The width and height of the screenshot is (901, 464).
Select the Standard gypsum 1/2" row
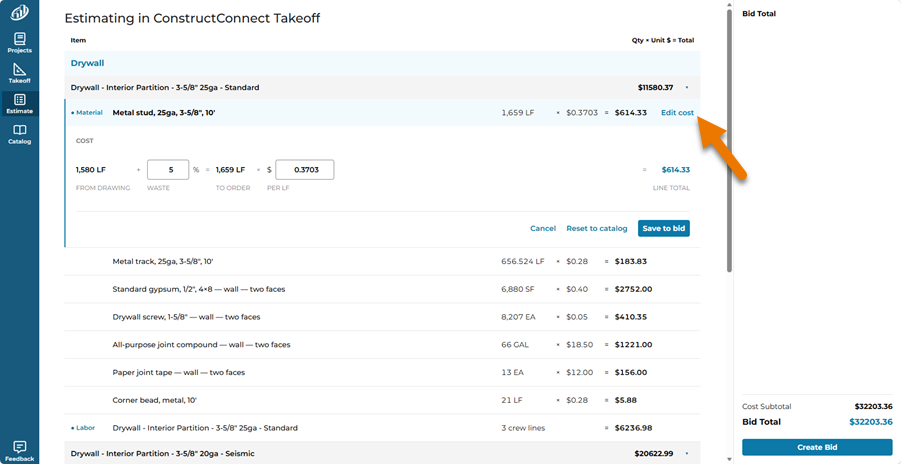tap(383, 289)
